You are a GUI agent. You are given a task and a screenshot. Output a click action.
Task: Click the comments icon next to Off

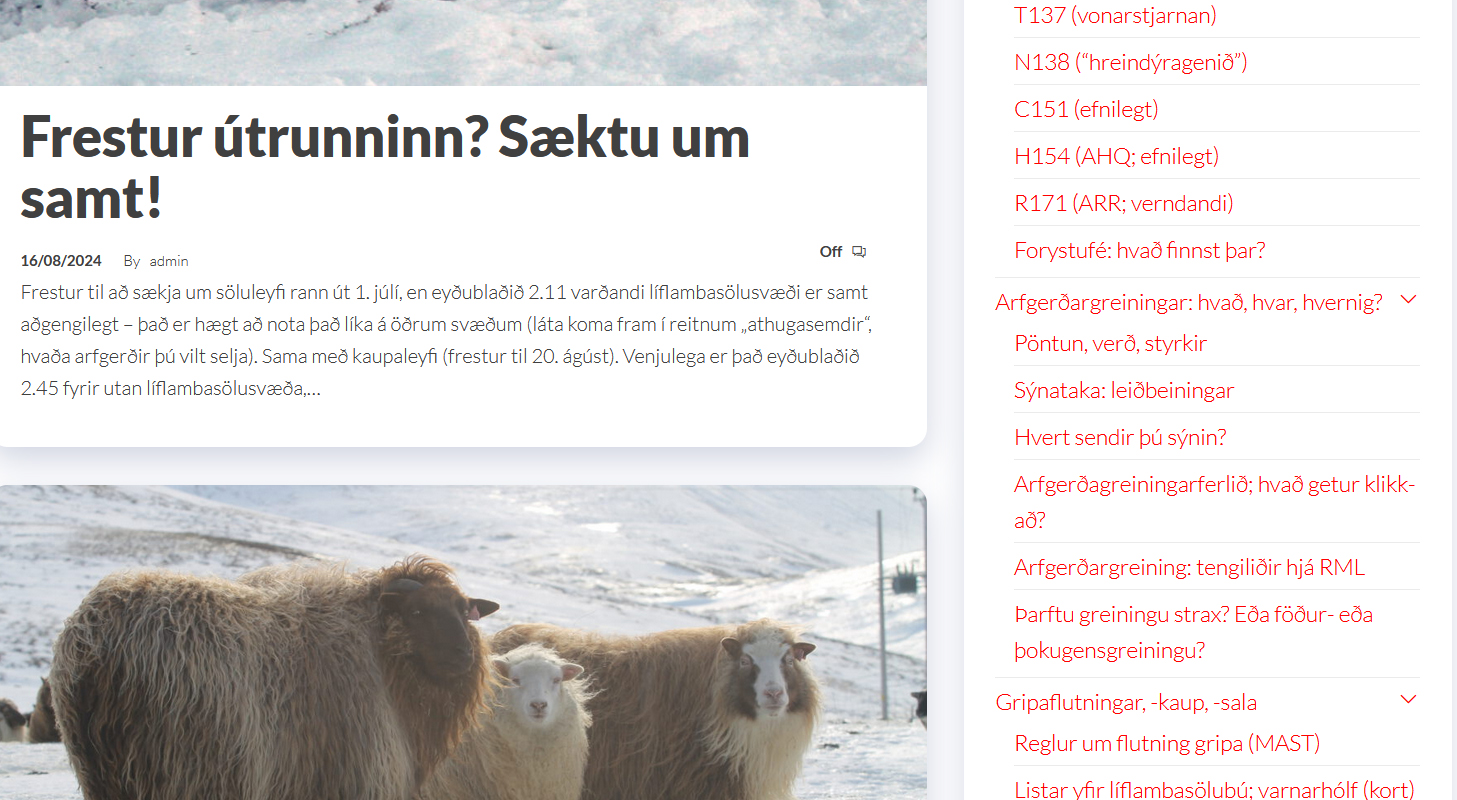pyautogui.click(x=859, y=252)
